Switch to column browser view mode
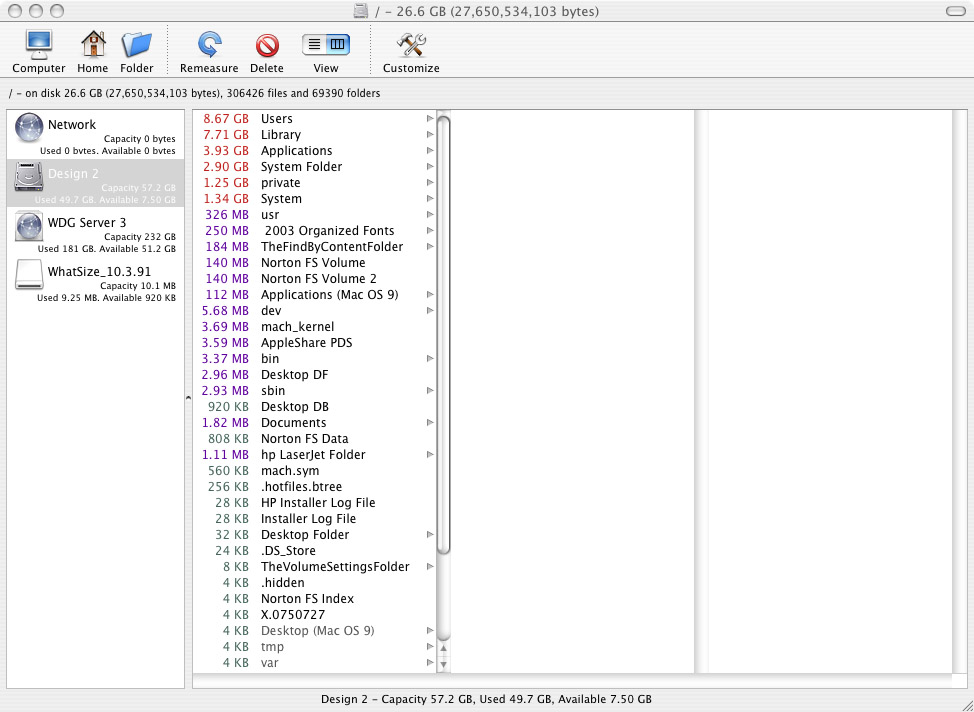Image resolution: width=974 pixels, height=712 pixels. pos(338,44)
